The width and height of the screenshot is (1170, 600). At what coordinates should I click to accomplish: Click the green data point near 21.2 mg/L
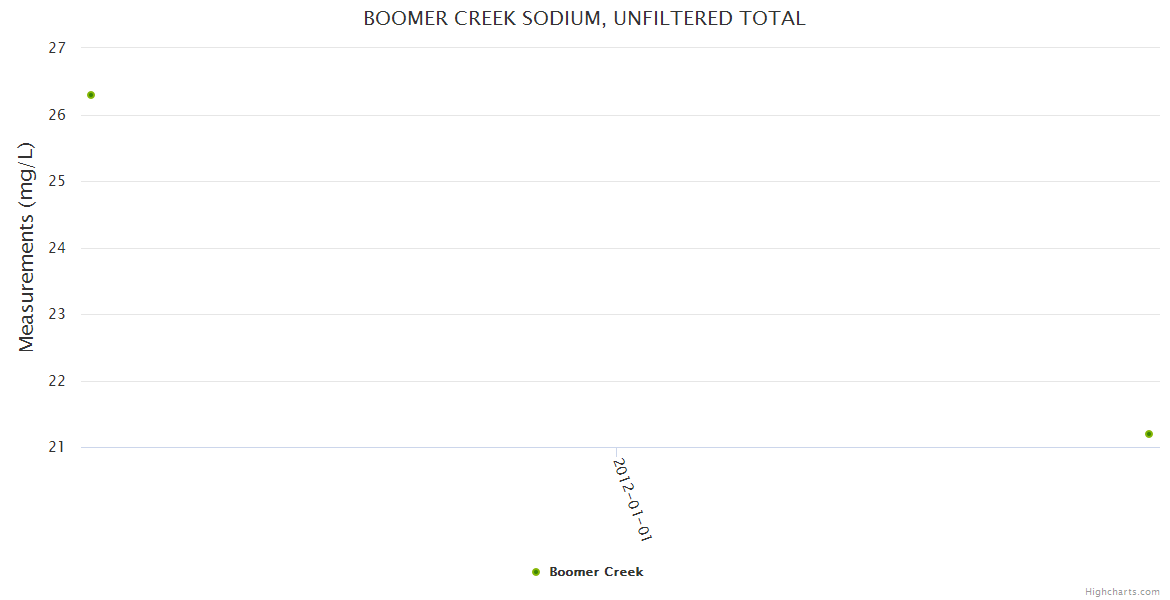click(x=1149, y=434)
